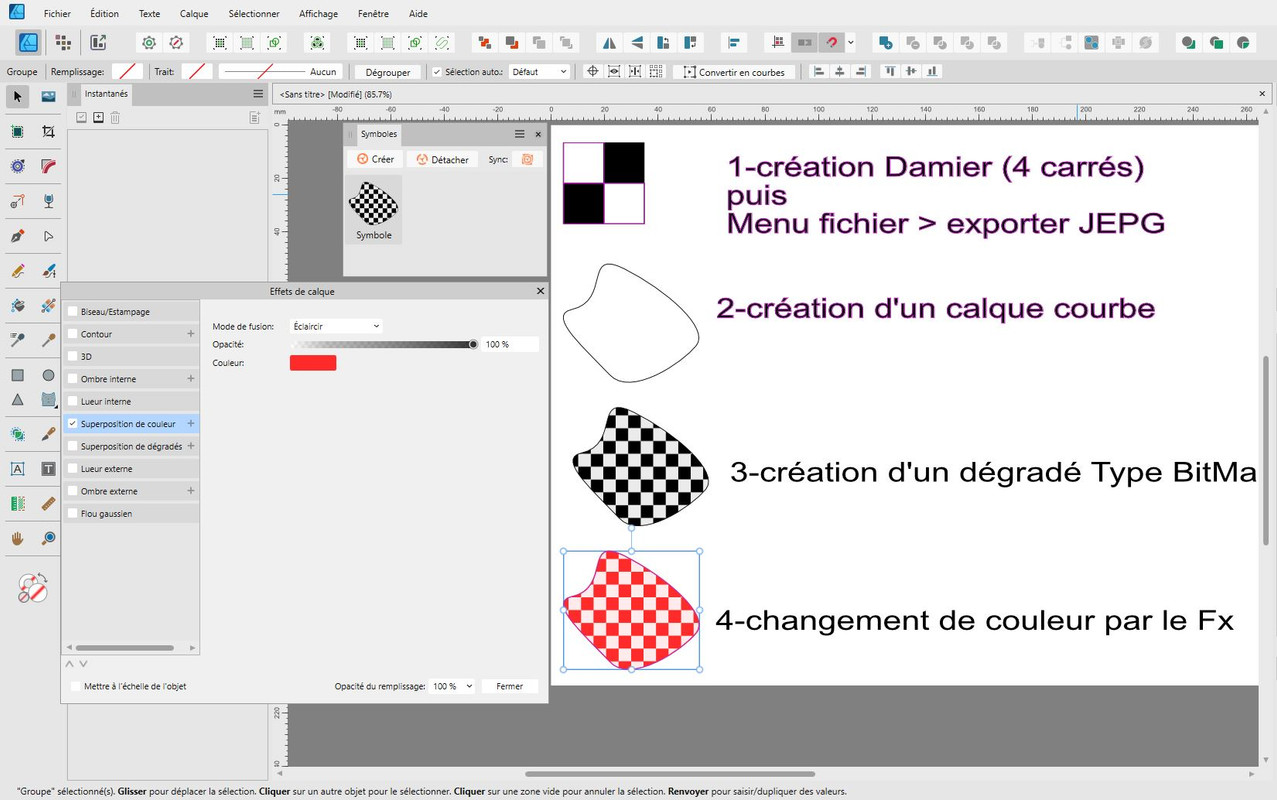Click the Align top icon in context bar
This screenshot has width=1277, height=800.
pos(890,71)
